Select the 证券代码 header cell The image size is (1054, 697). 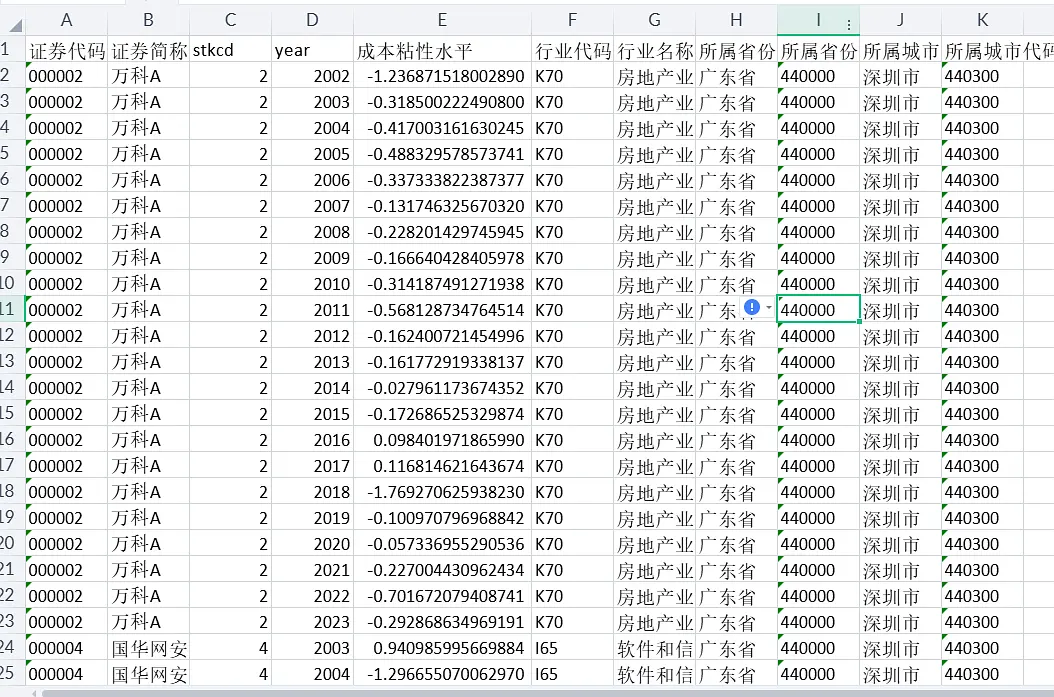click(x=66, y=48)
